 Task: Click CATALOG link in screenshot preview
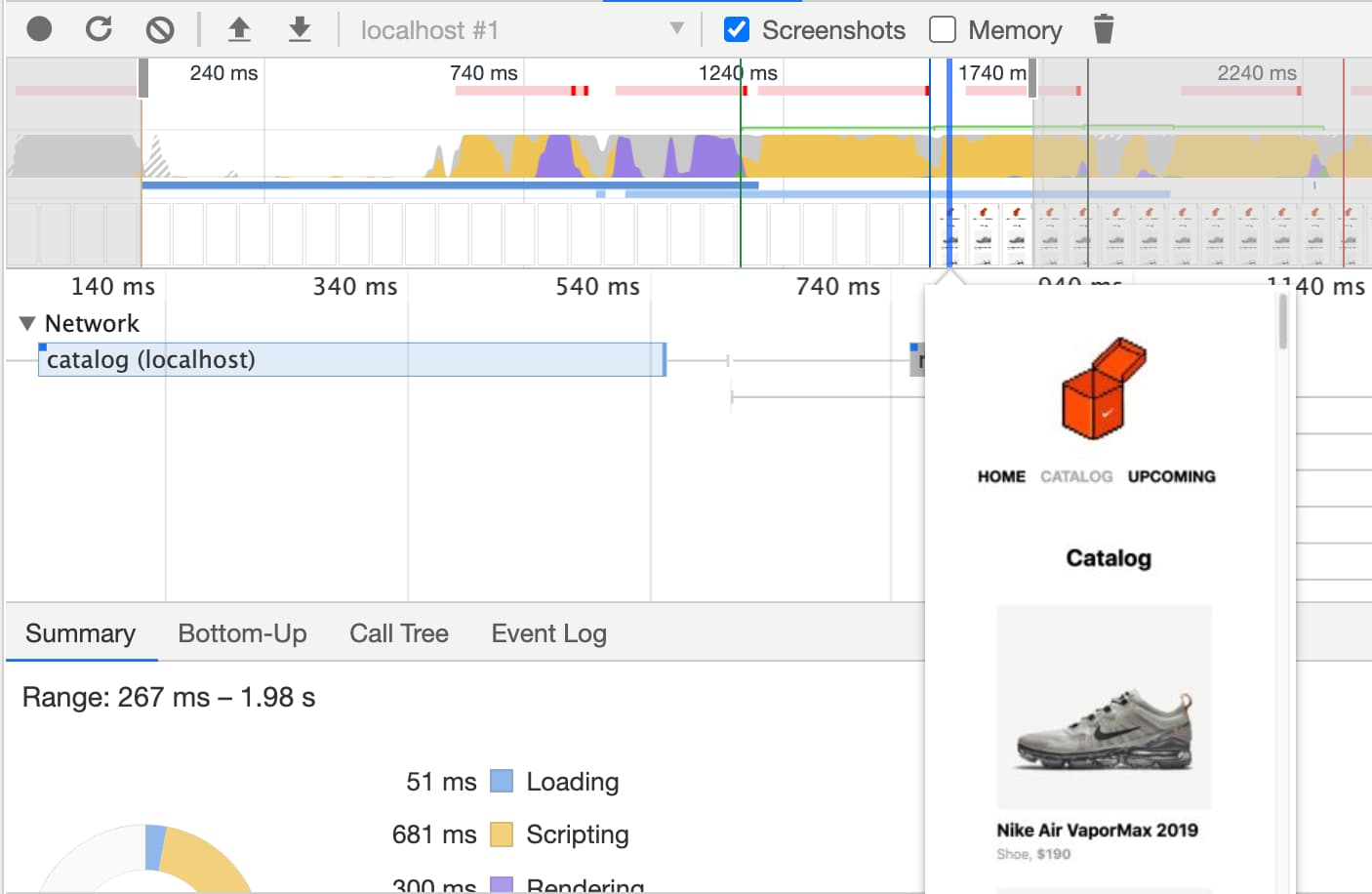1076,476
